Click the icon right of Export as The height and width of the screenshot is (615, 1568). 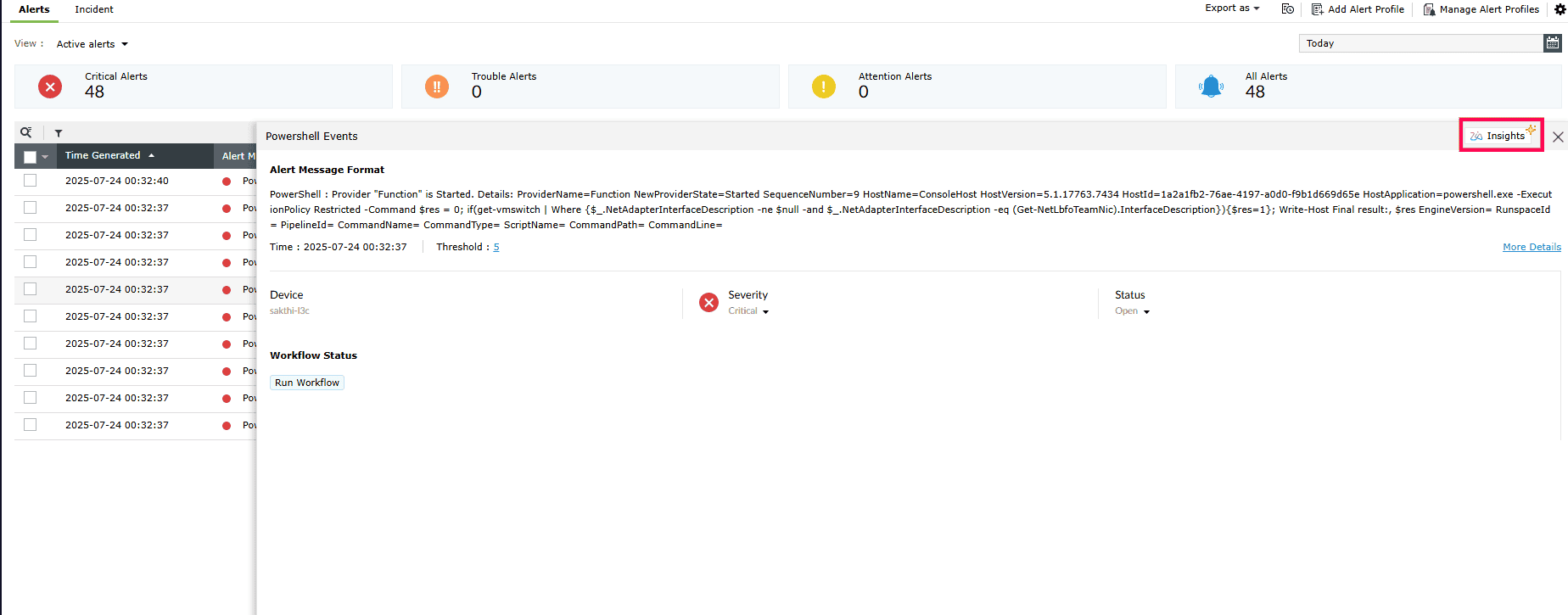tap(1288, 9)
